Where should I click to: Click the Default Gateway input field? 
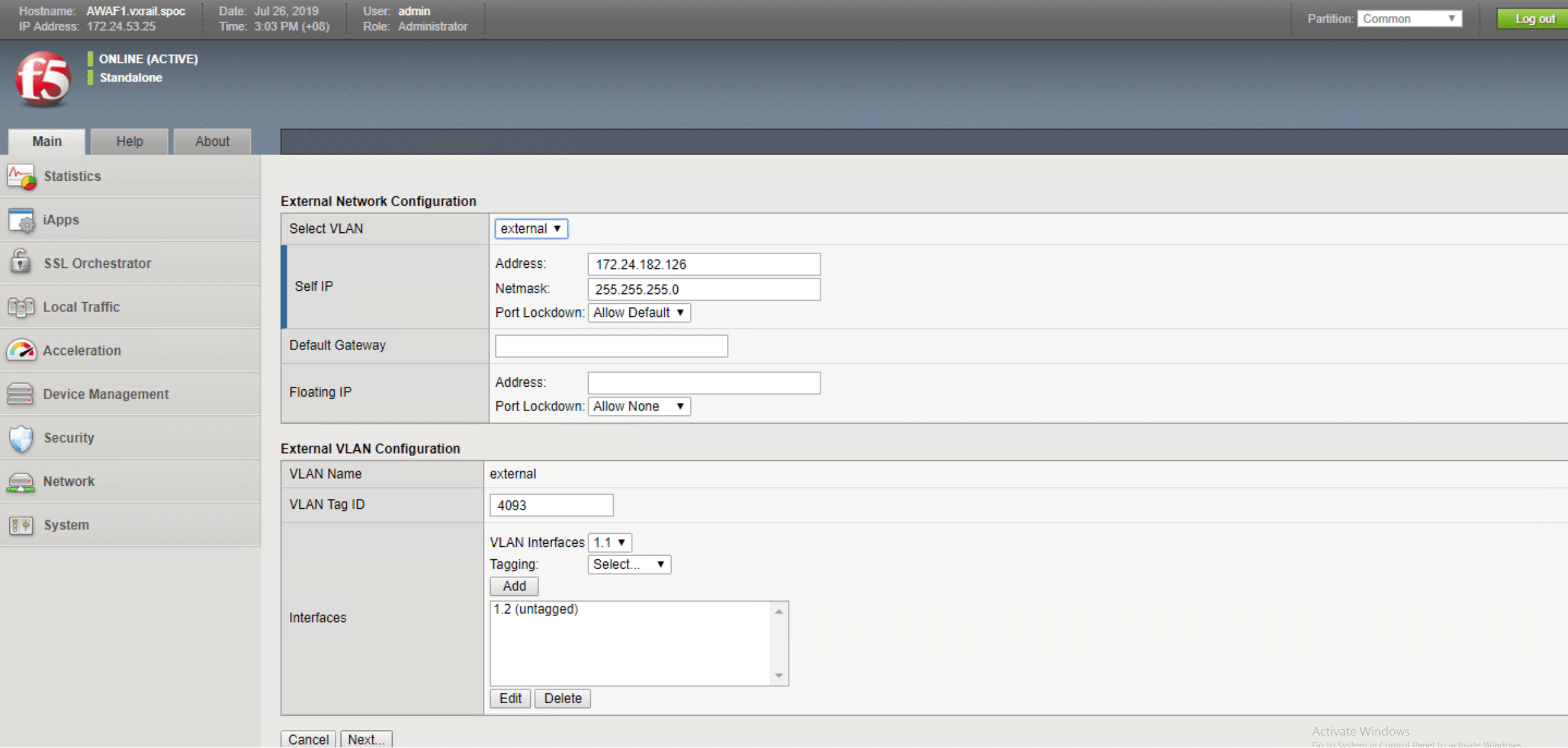[x=611, y=346]
